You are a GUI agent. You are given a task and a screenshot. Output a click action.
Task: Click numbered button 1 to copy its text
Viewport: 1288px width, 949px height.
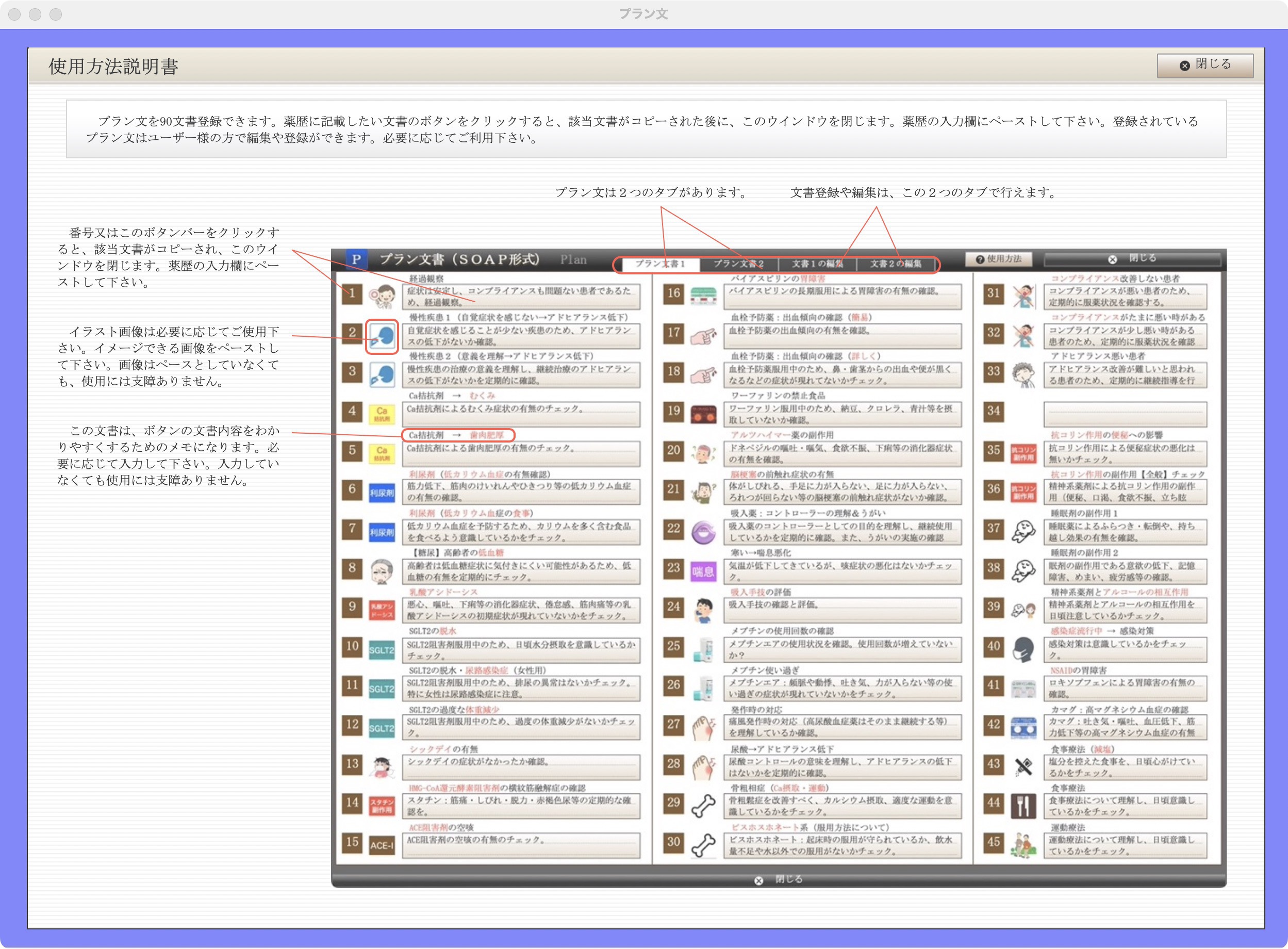(352, 293)
